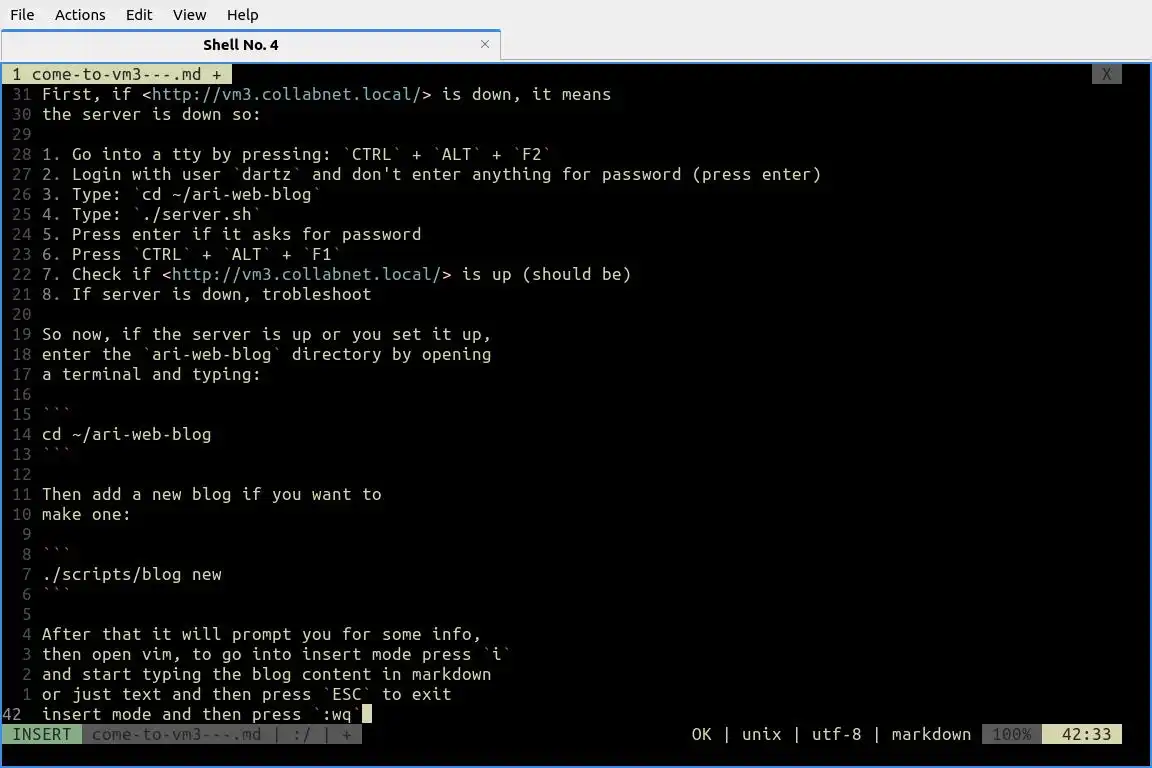Click the line number 42 in the gutter

click(x=12, y=714)
